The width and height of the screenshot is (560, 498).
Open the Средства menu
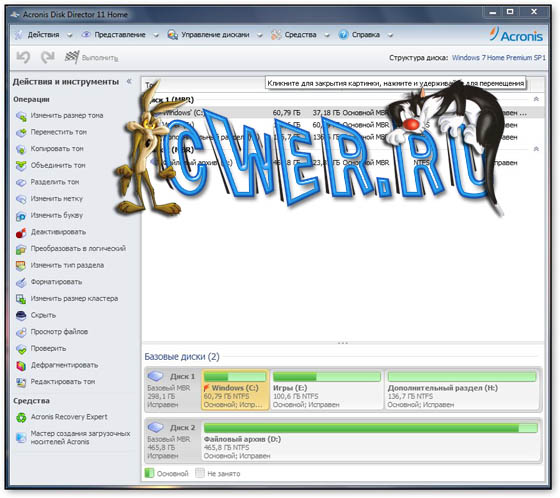pyautogui.click(x=300, y=35)
